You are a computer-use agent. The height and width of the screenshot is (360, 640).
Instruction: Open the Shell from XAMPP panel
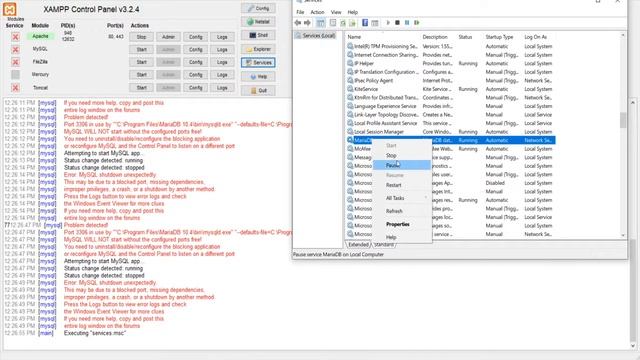coord(258,35)
